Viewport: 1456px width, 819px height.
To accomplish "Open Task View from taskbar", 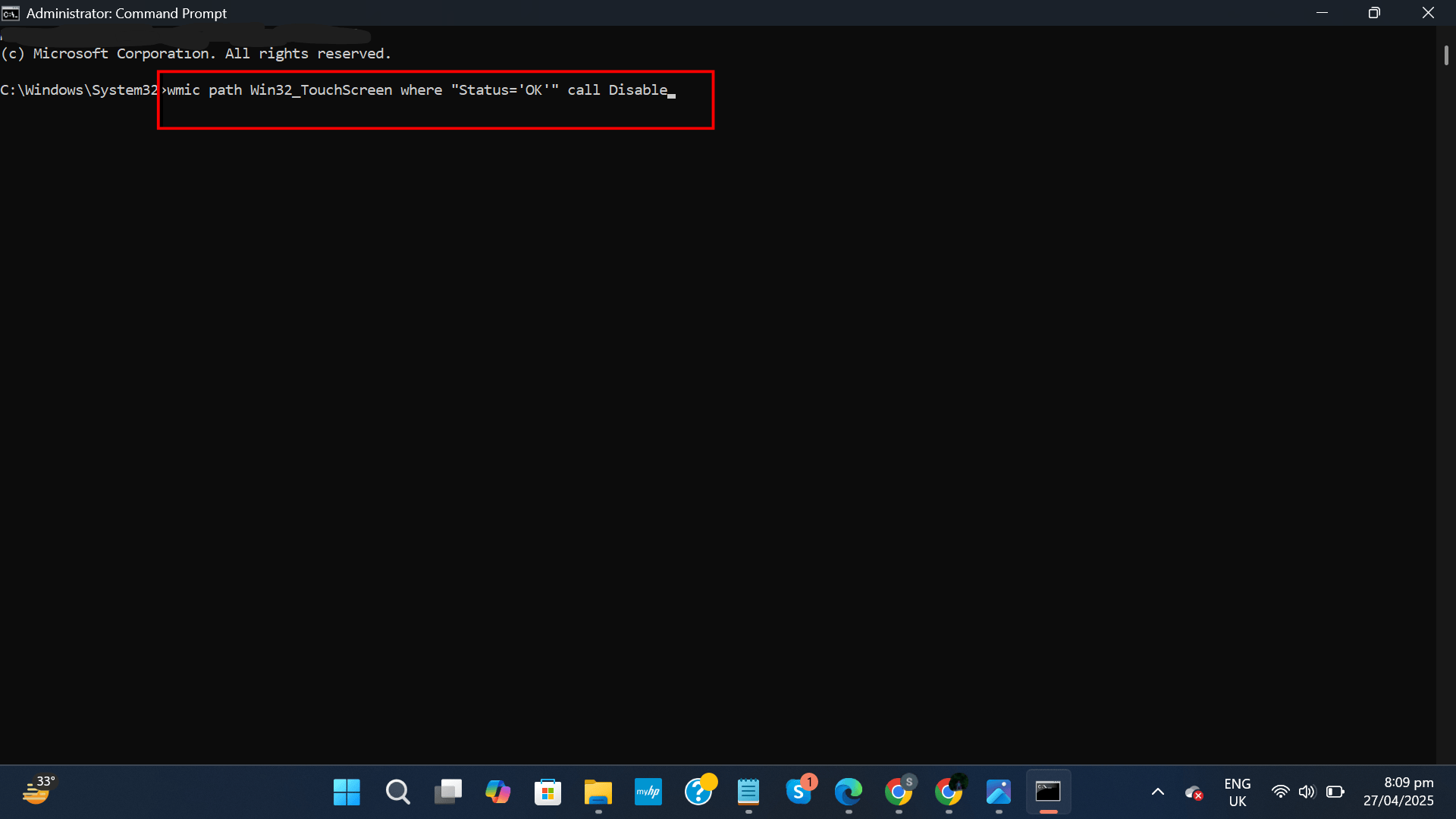I will 447,792.
